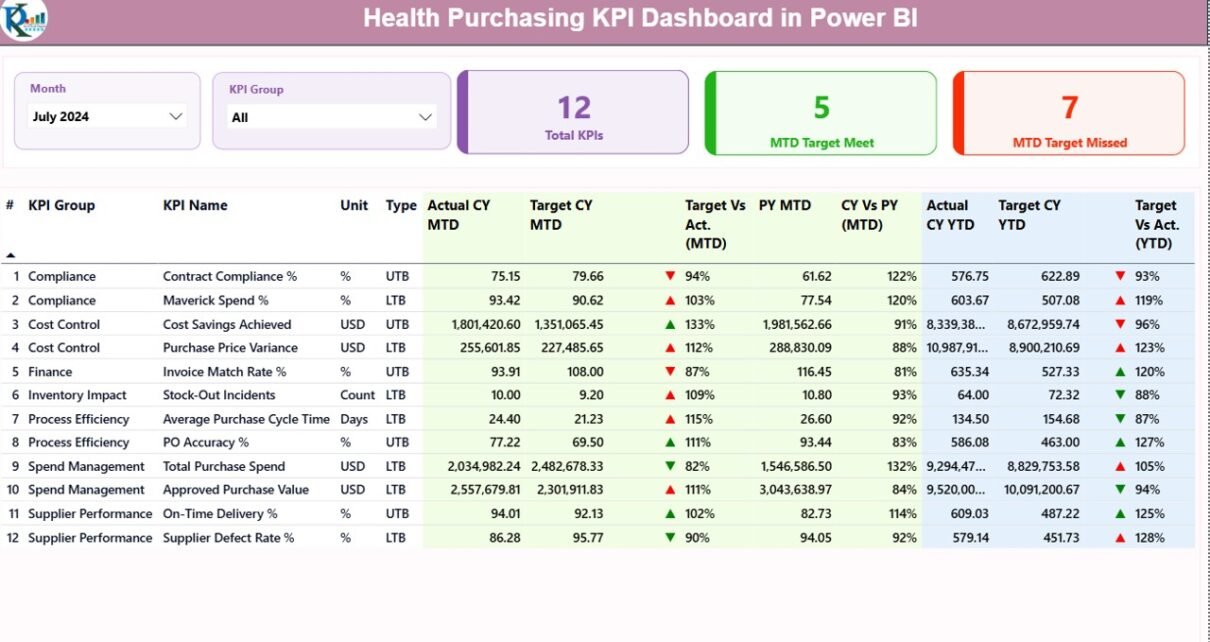This screenshot has height=642, width=1210.
Task: Click the KPI Group dropdown chevron arrow
Action: [x=426, y=118]
